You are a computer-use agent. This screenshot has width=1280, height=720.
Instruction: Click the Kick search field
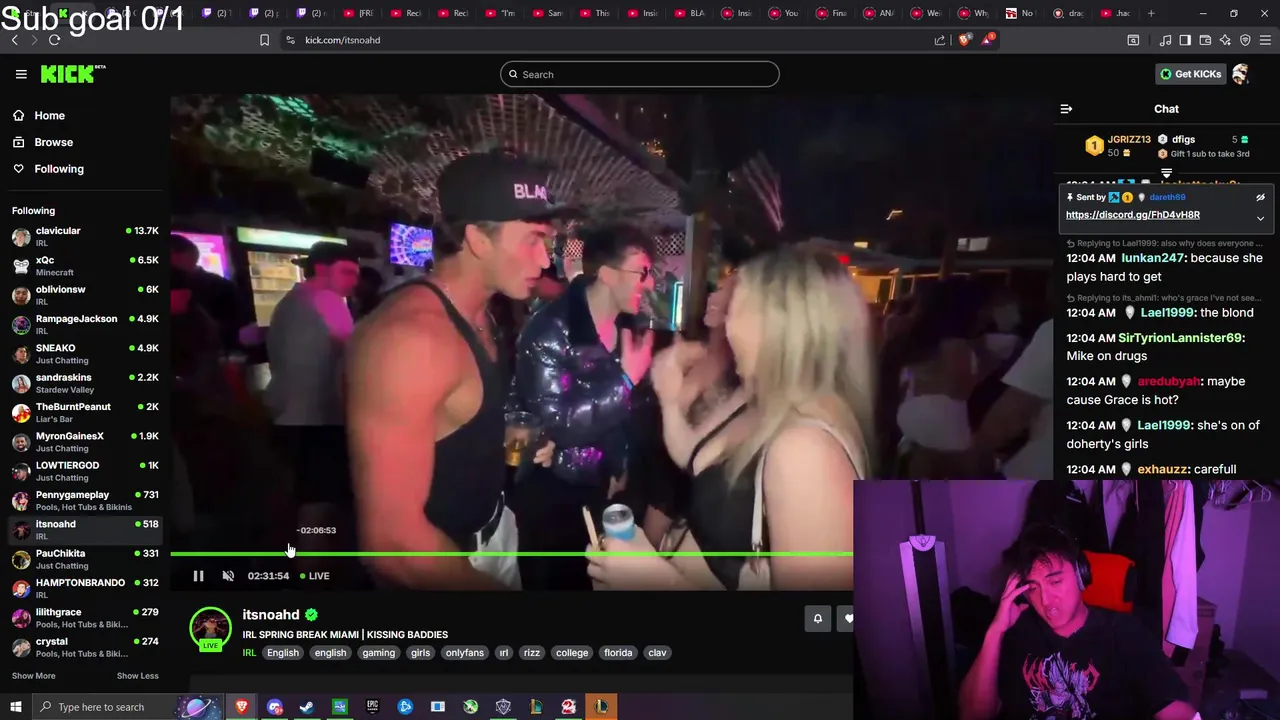click(x=640, y=74)
